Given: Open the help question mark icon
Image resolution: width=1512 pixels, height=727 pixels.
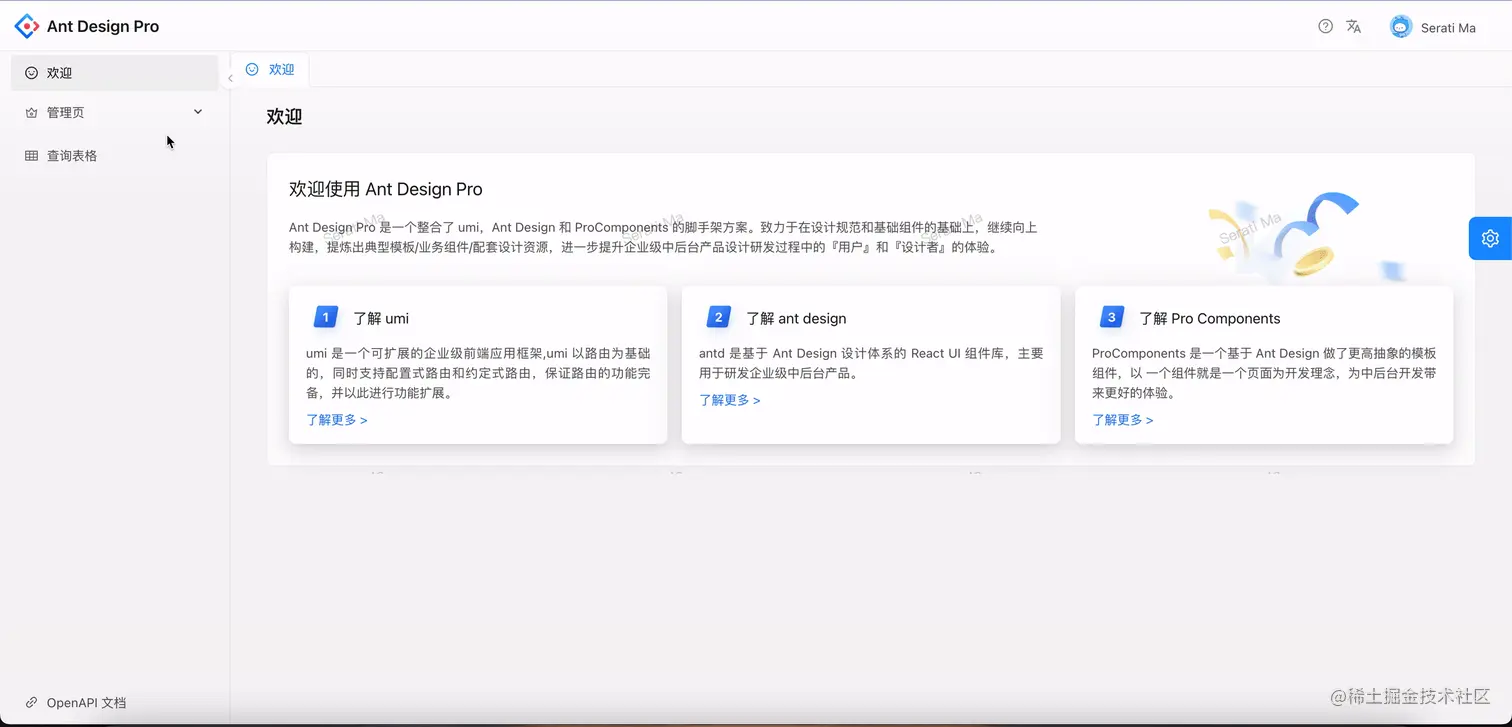Looking at the screenshot, I should (1325, 27).
